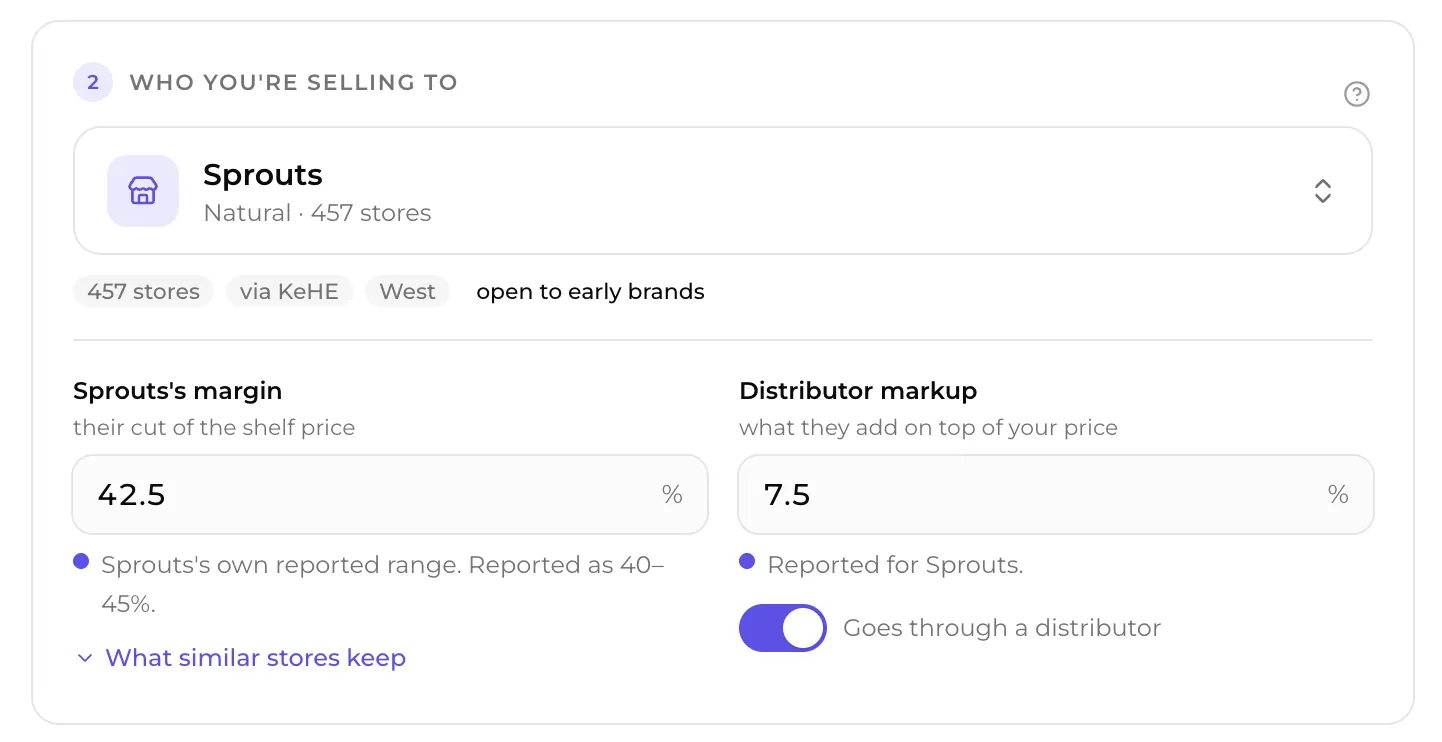The image size is (1442, 742).
Task: Click the percent sign in the margin field
Action: (672, 495)
